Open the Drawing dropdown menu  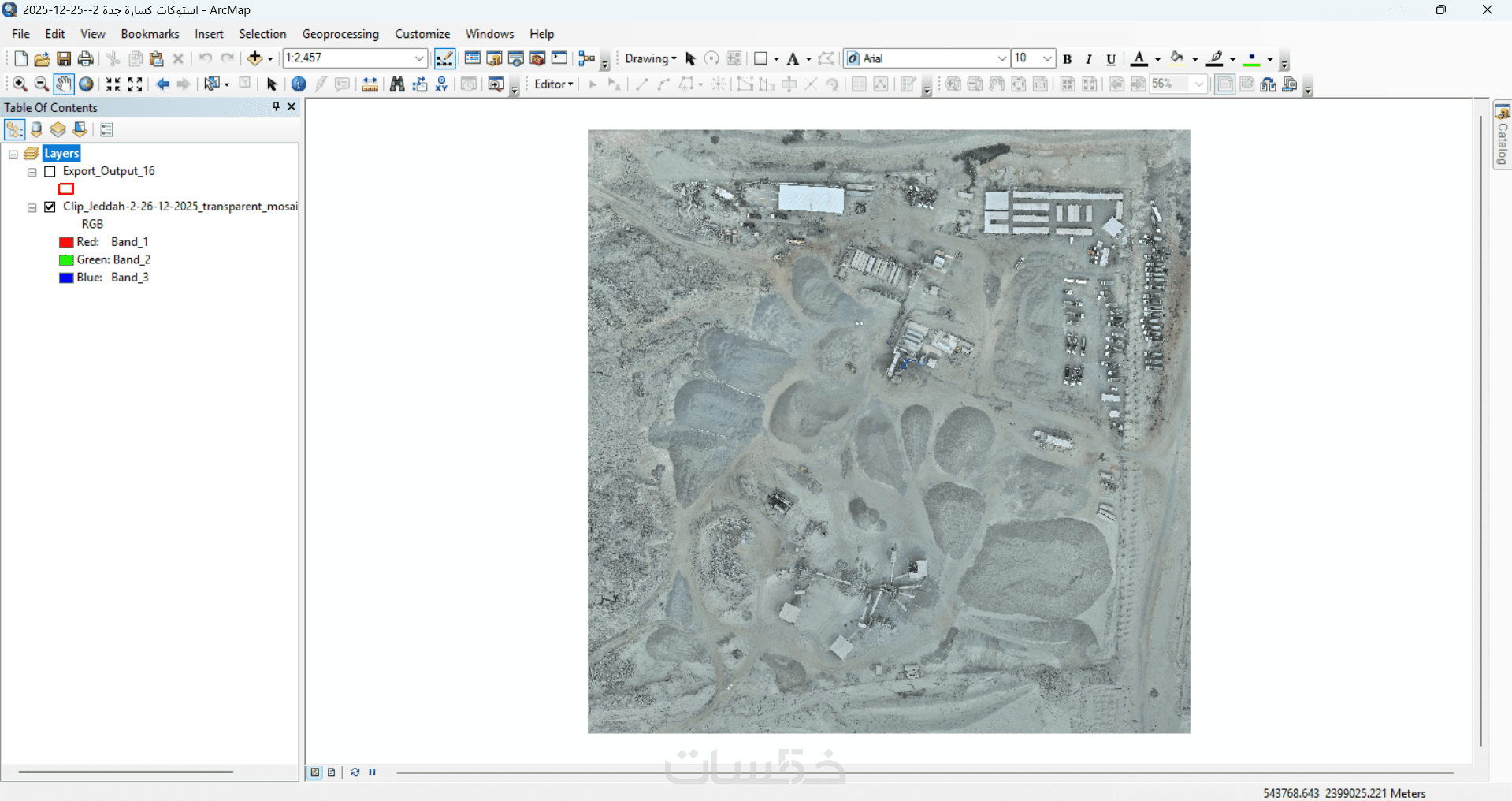[x=650, y=58]
